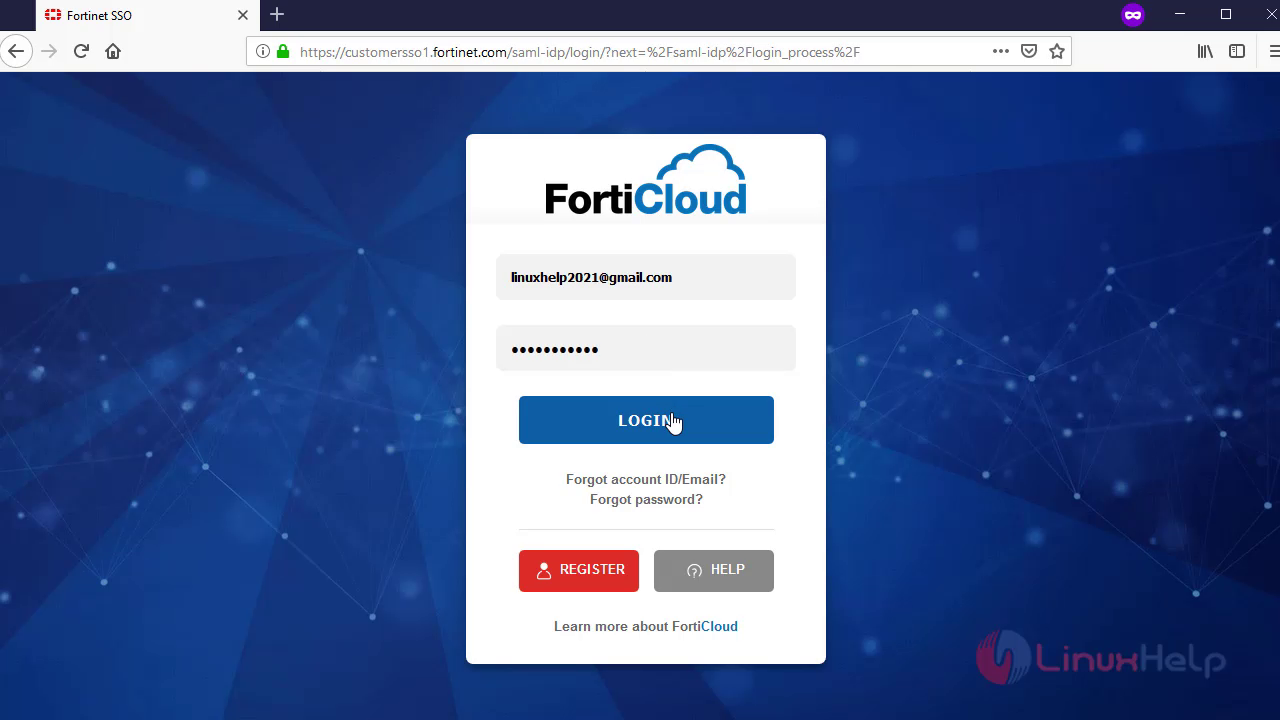Bookmark this page with the star
Image resolution: width=1280 pixels, height=720 pixels.
(1057, 52)
